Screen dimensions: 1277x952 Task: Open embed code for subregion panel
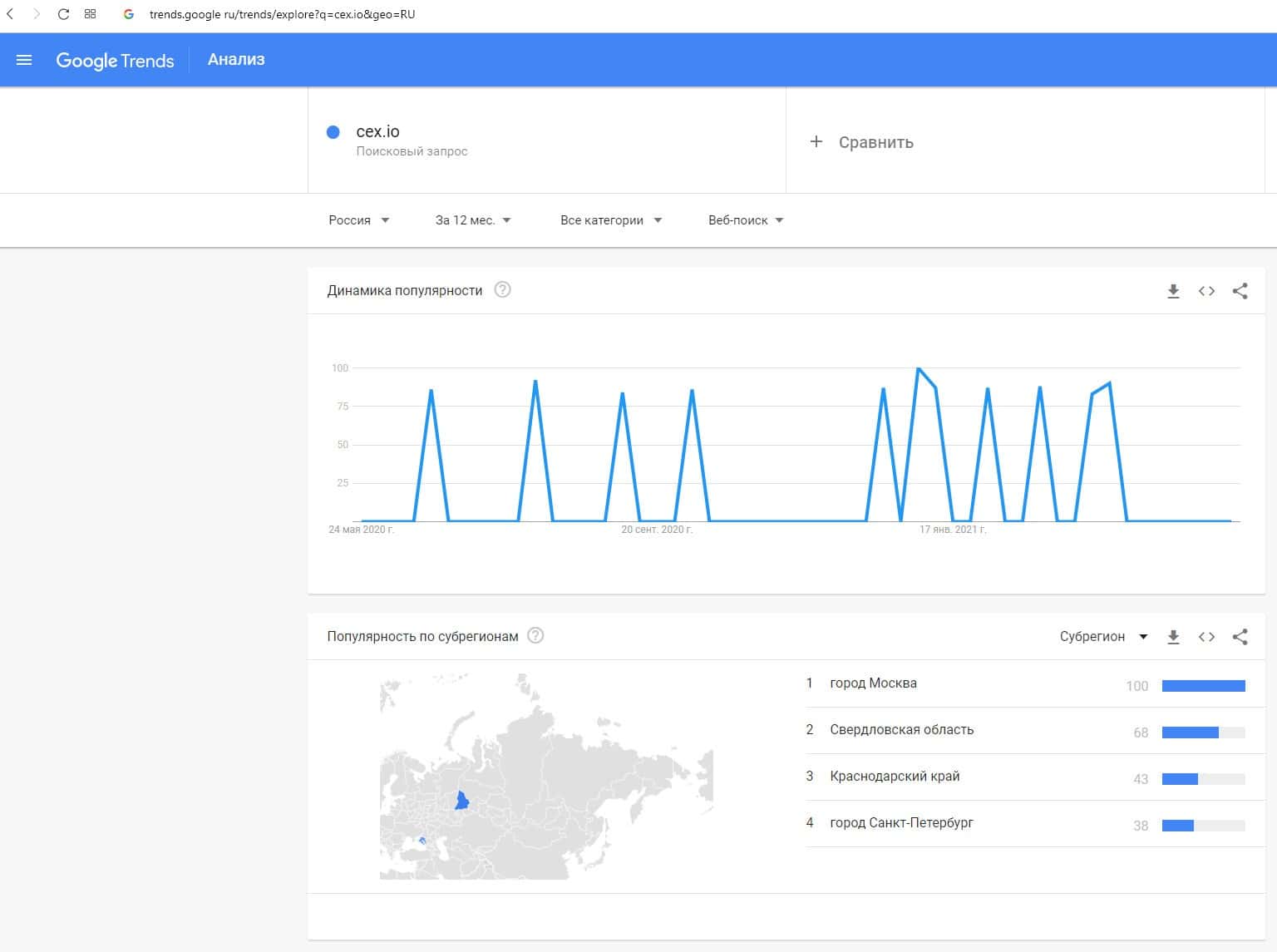[1206, 637]
